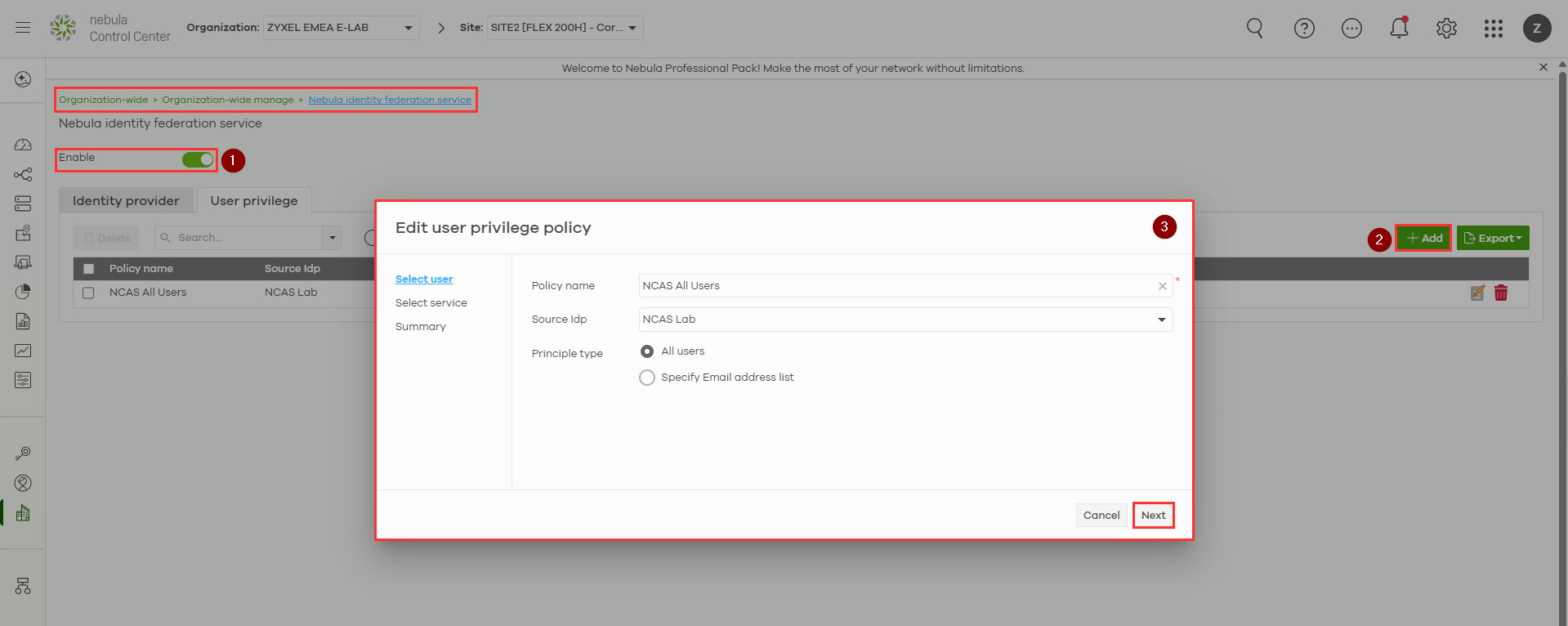Toggle the Enable federation service switch
1568x626 pixels.
tap(198, 159)
